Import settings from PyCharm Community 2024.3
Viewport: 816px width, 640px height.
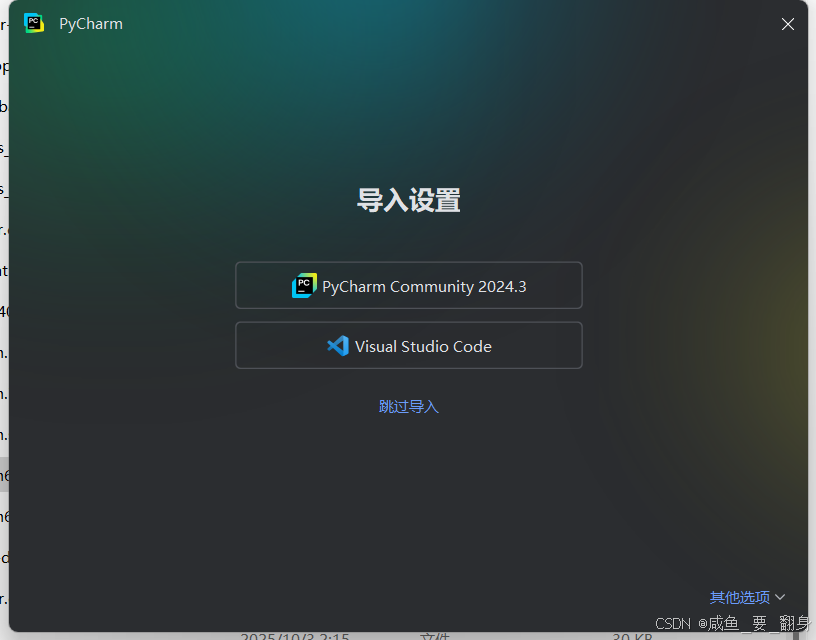pos(409,286)
